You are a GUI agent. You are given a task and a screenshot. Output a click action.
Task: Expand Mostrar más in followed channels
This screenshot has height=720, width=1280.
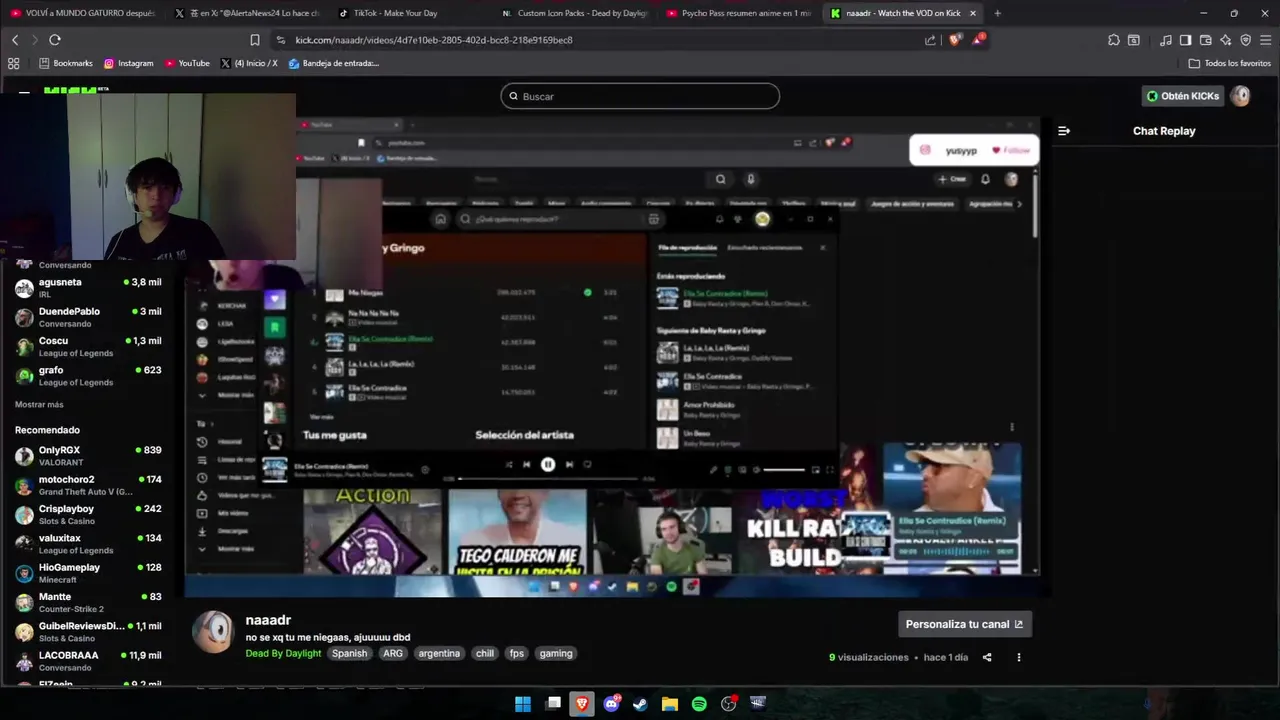click(39, 405)
